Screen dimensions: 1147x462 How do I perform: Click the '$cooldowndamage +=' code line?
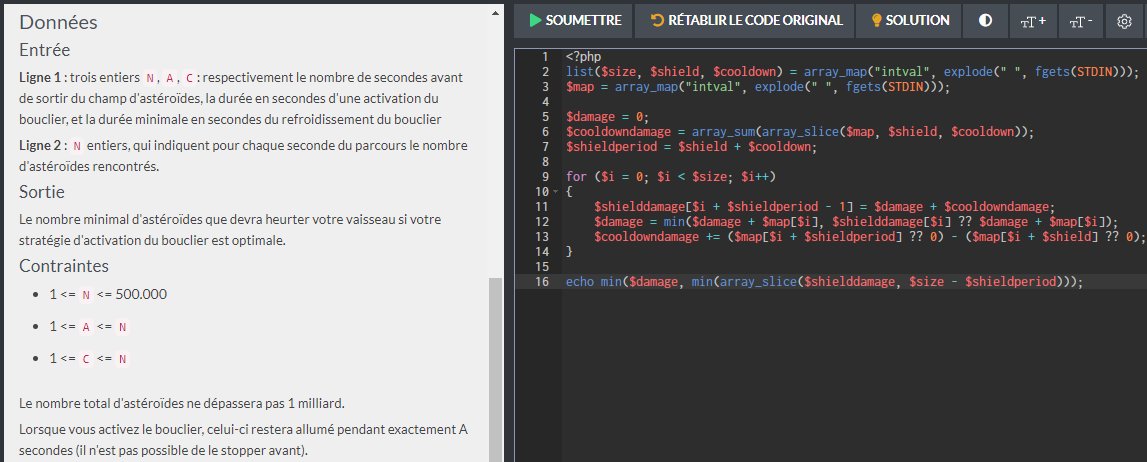coord(868,236)
